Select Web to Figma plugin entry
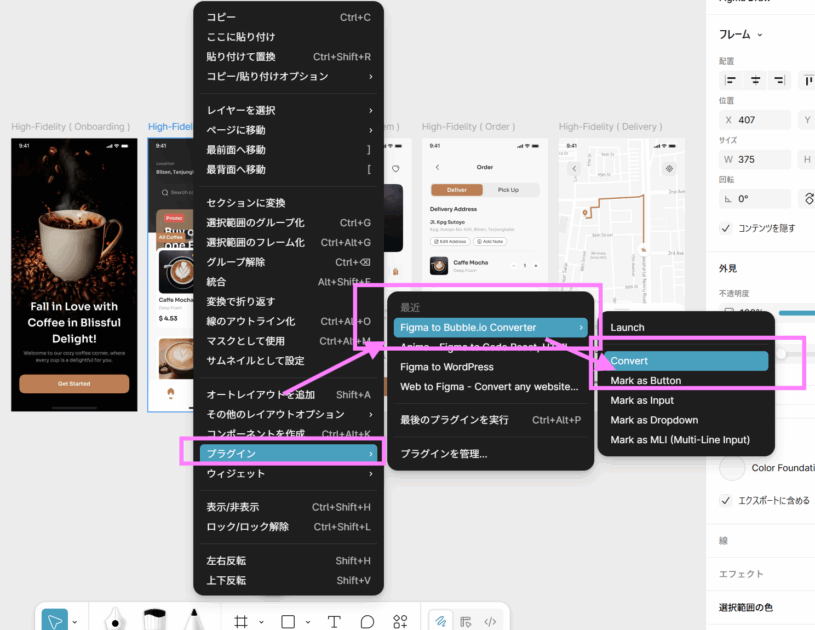815x630 pixels. pyautogui.click(x=491, y=387)
